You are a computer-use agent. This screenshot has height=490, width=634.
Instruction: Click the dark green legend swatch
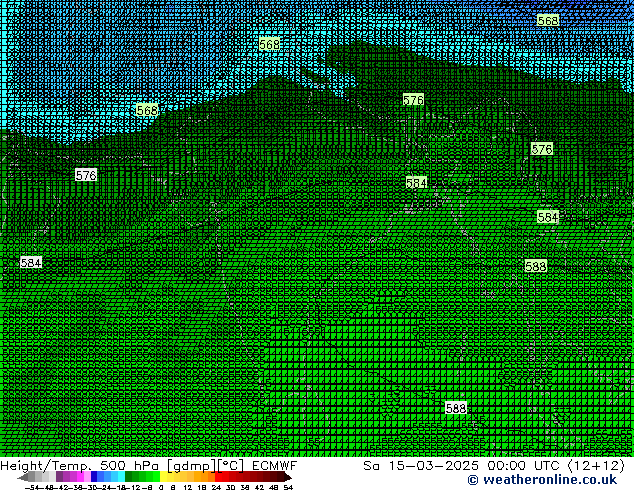(129, 476)
